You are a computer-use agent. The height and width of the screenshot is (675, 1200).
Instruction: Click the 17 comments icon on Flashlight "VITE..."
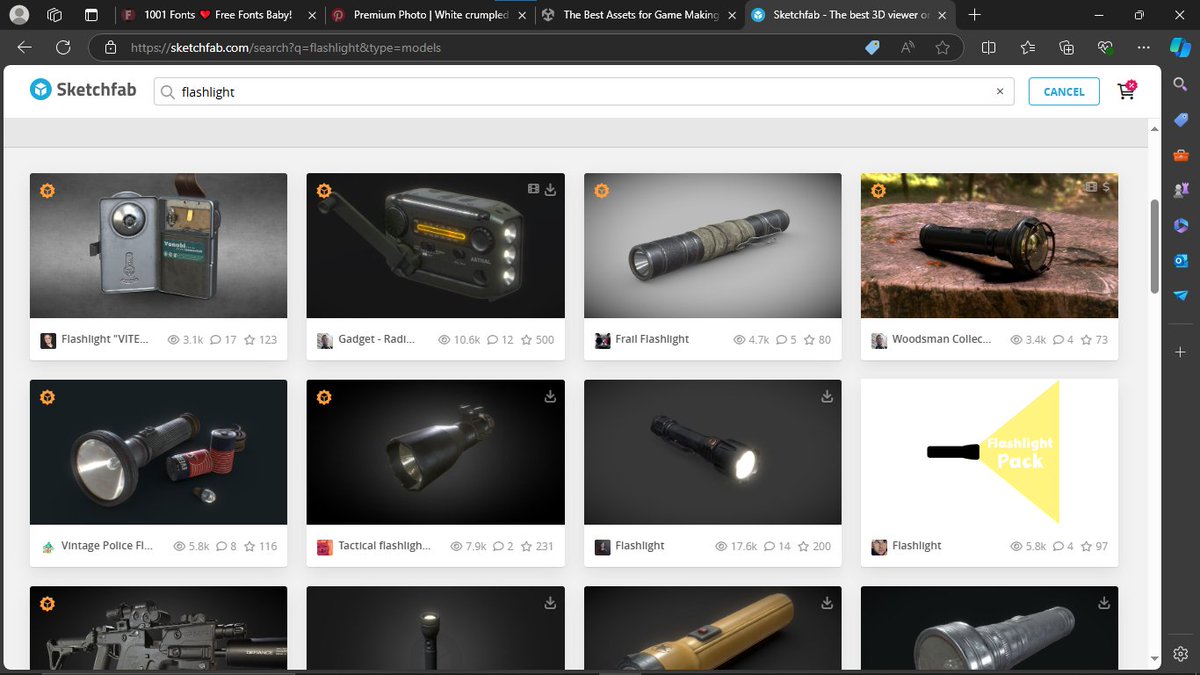214,340
